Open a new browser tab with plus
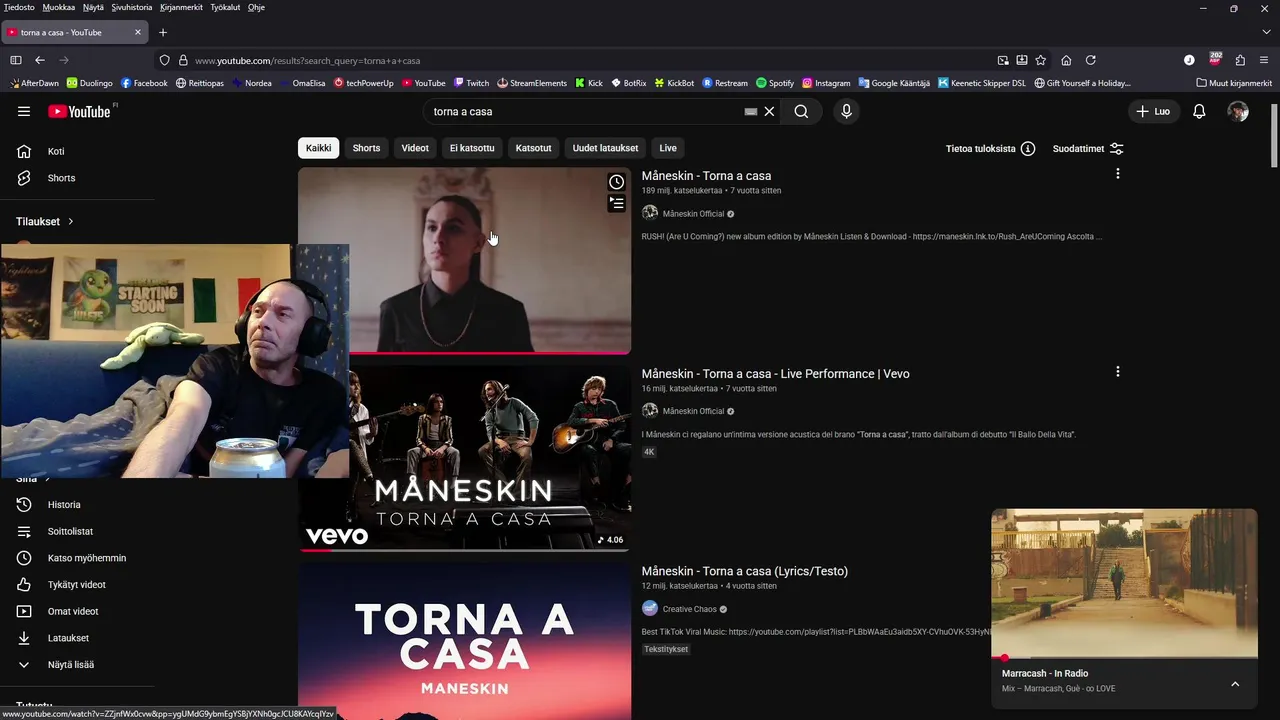 click(x=163, y=32)
